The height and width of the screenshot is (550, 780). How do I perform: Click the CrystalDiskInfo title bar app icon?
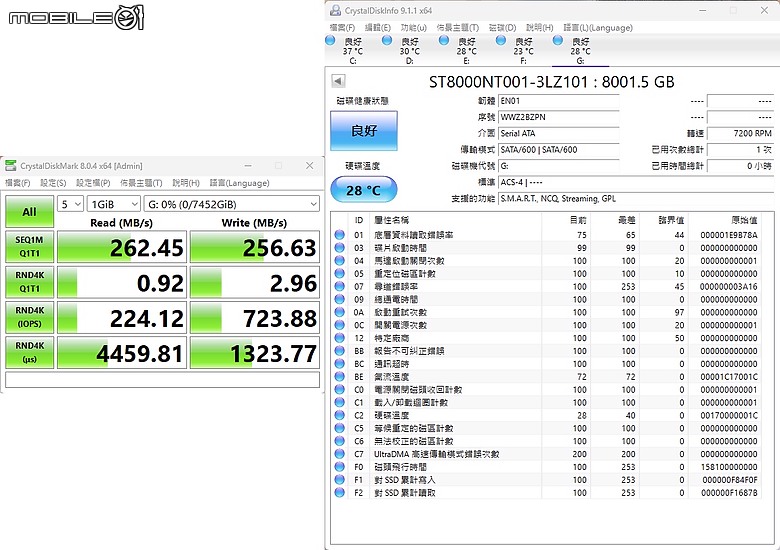click(336, 10)
